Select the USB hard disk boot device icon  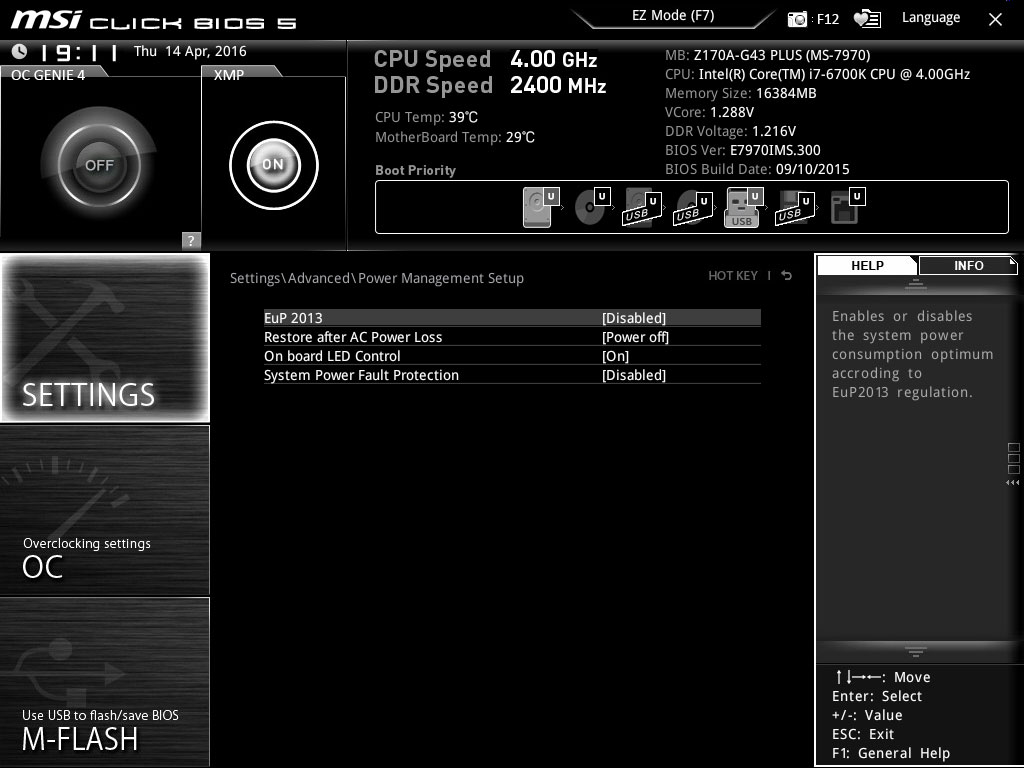[642, 207]
